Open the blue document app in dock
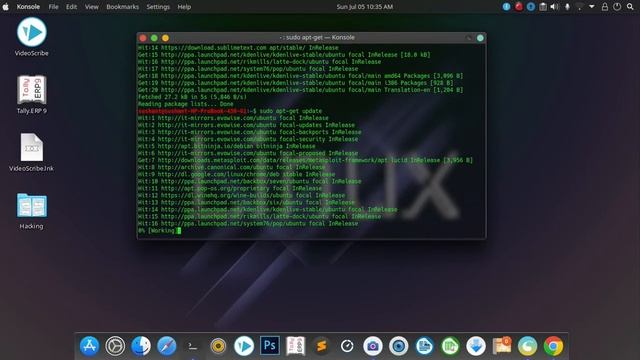 (424, 346)
